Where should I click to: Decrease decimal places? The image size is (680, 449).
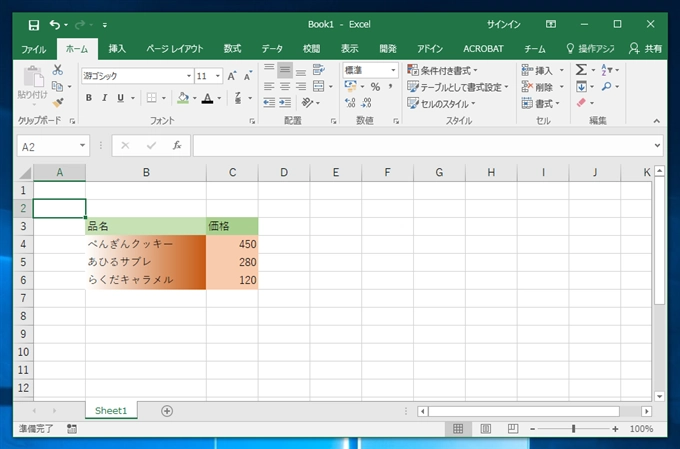[x=366, y=103]
